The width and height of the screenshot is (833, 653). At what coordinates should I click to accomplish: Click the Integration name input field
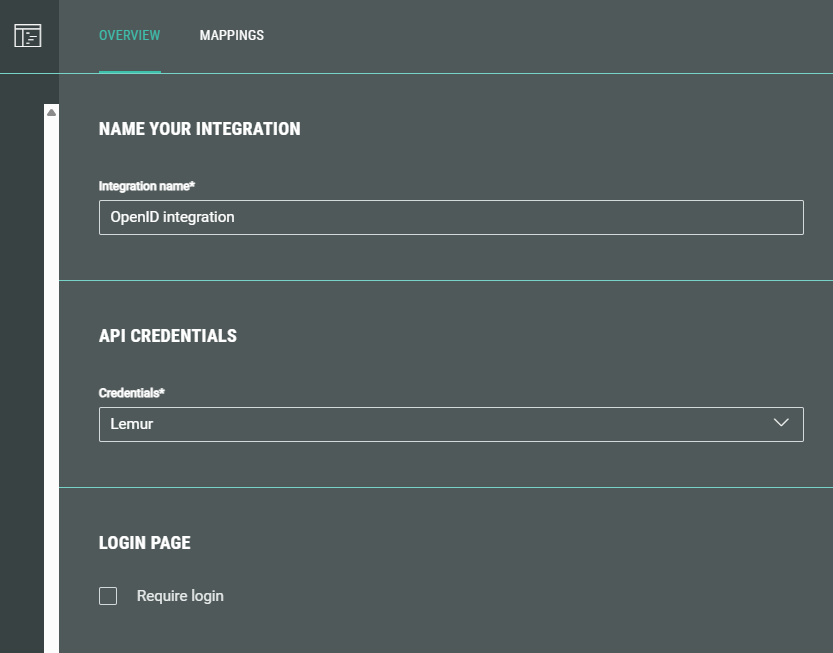(x=450, y=218)
